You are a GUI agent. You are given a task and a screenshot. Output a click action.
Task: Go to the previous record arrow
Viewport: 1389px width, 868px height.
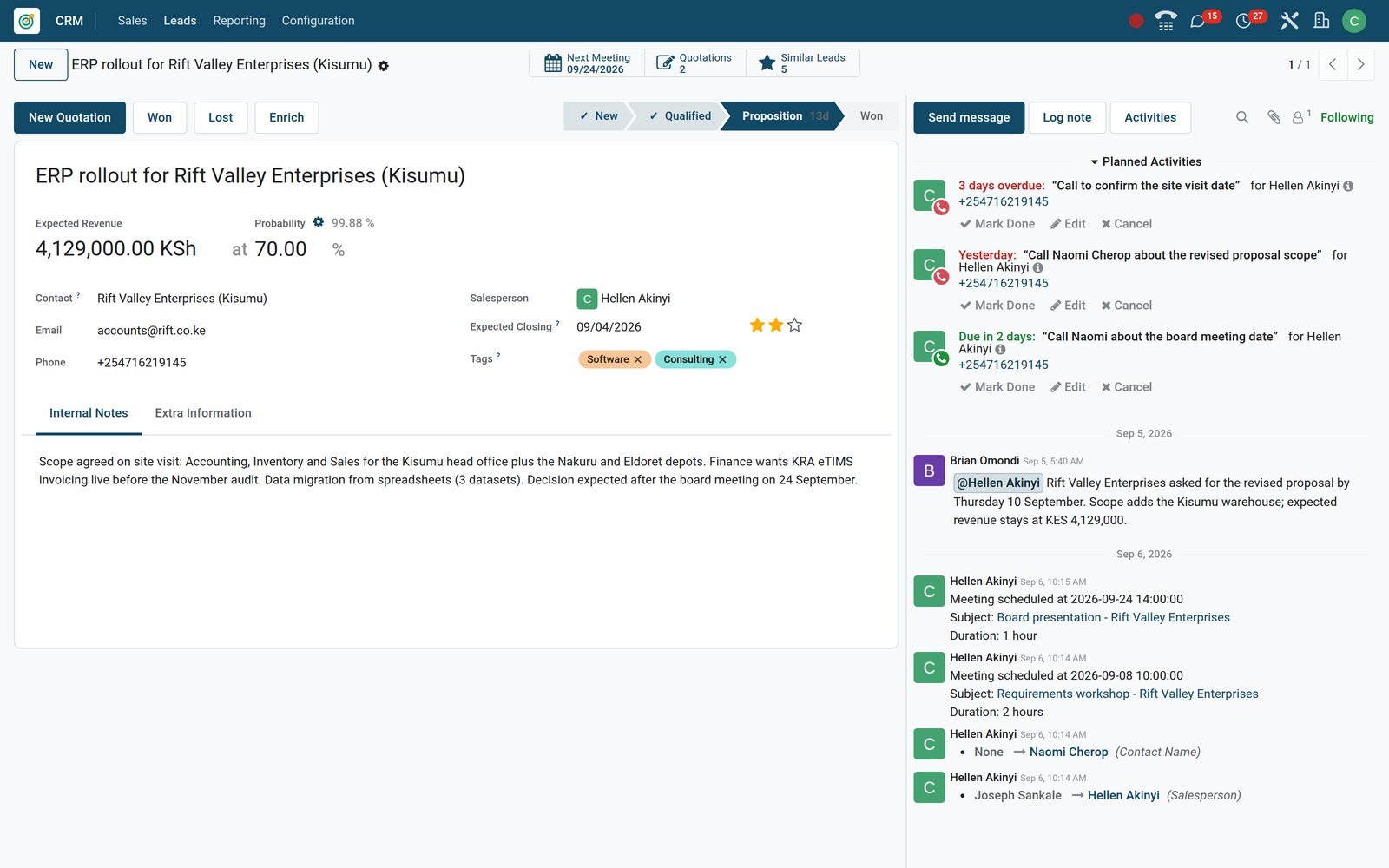(x=1333, y=65)
